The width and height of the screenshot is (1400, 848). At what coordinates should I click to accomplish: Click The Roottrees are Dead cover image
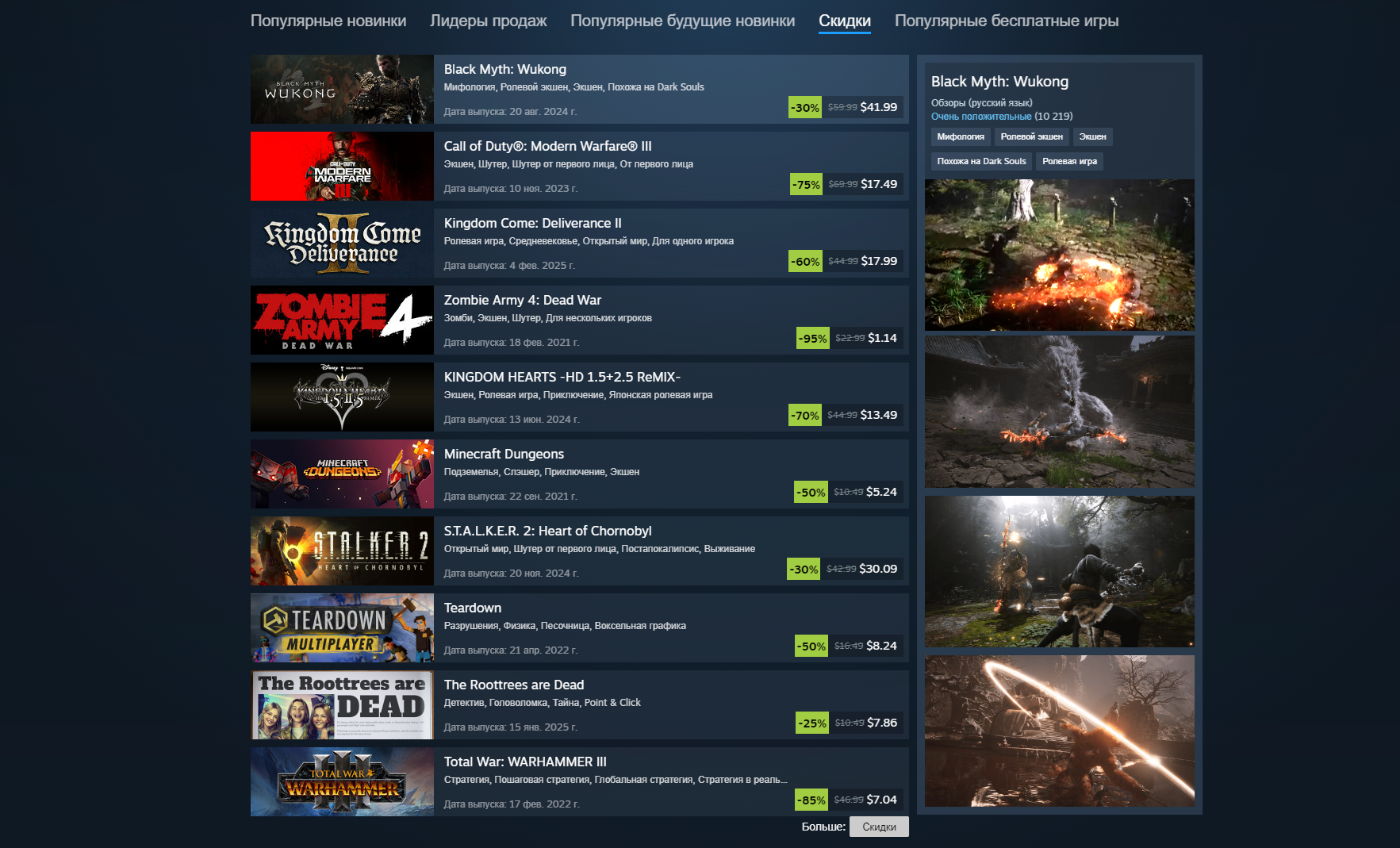[342, 704]
